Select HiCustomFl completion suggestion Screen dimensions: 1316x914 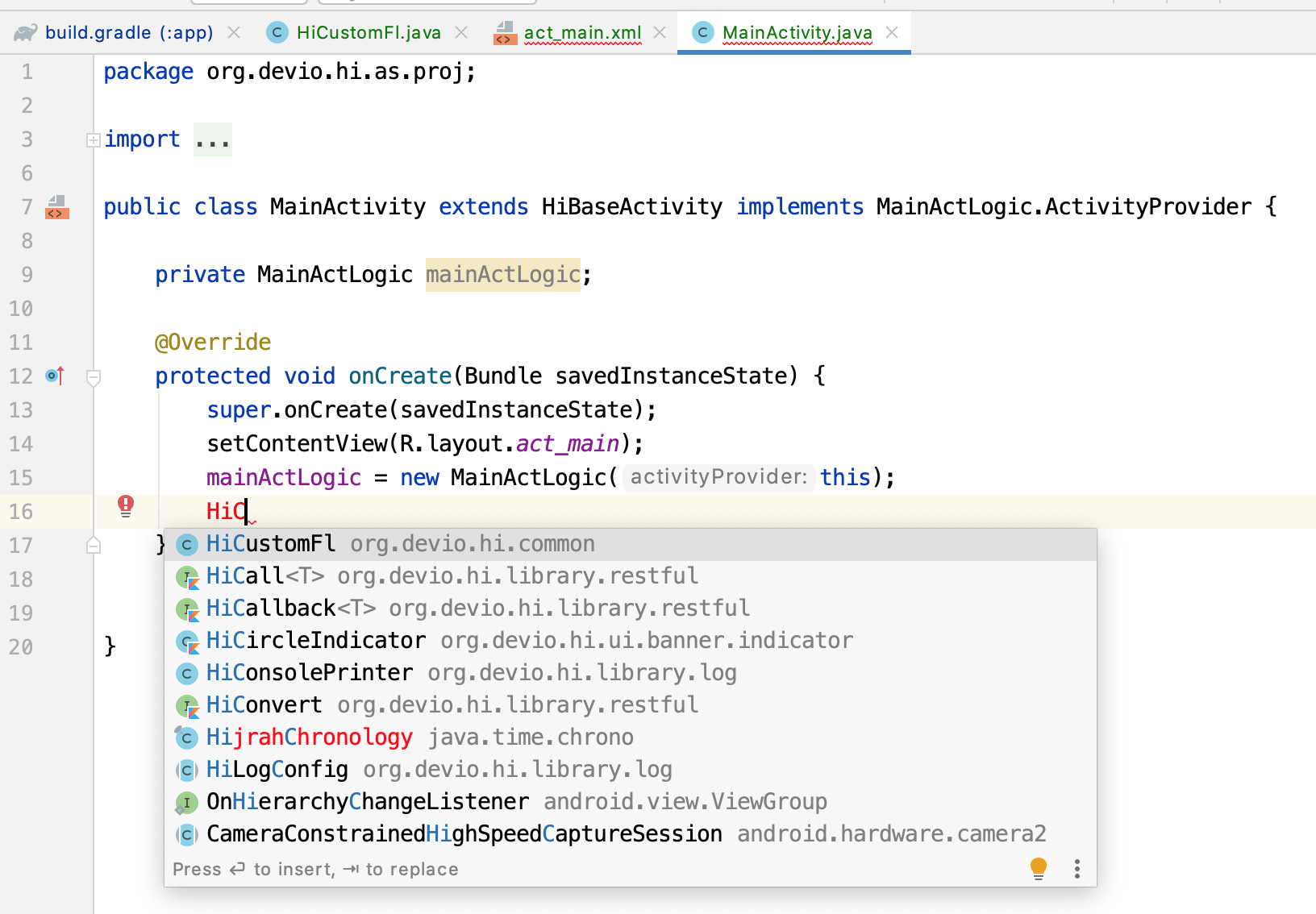pyautogui.click(x=631, y=544)
